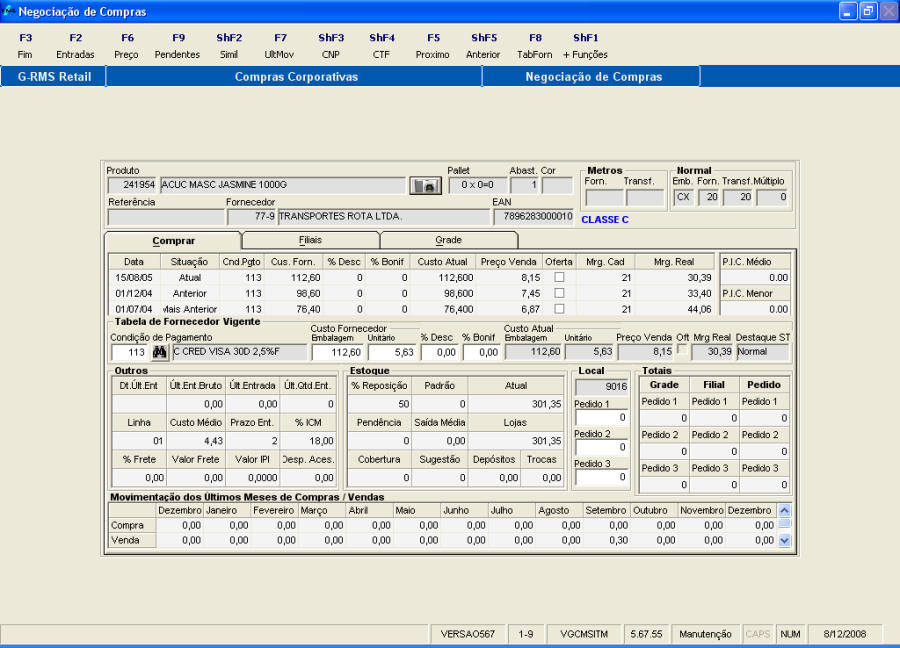Image resolution: width=900 pixels, height=648 pixels.
Task: Click the product search camera icon
Action: 424,186
